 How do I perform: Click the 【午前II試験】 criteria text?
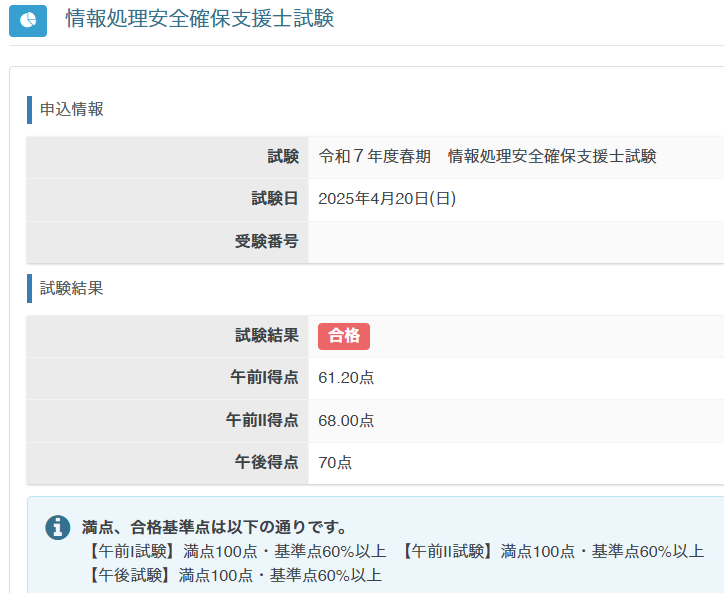[x=552, y=551]
